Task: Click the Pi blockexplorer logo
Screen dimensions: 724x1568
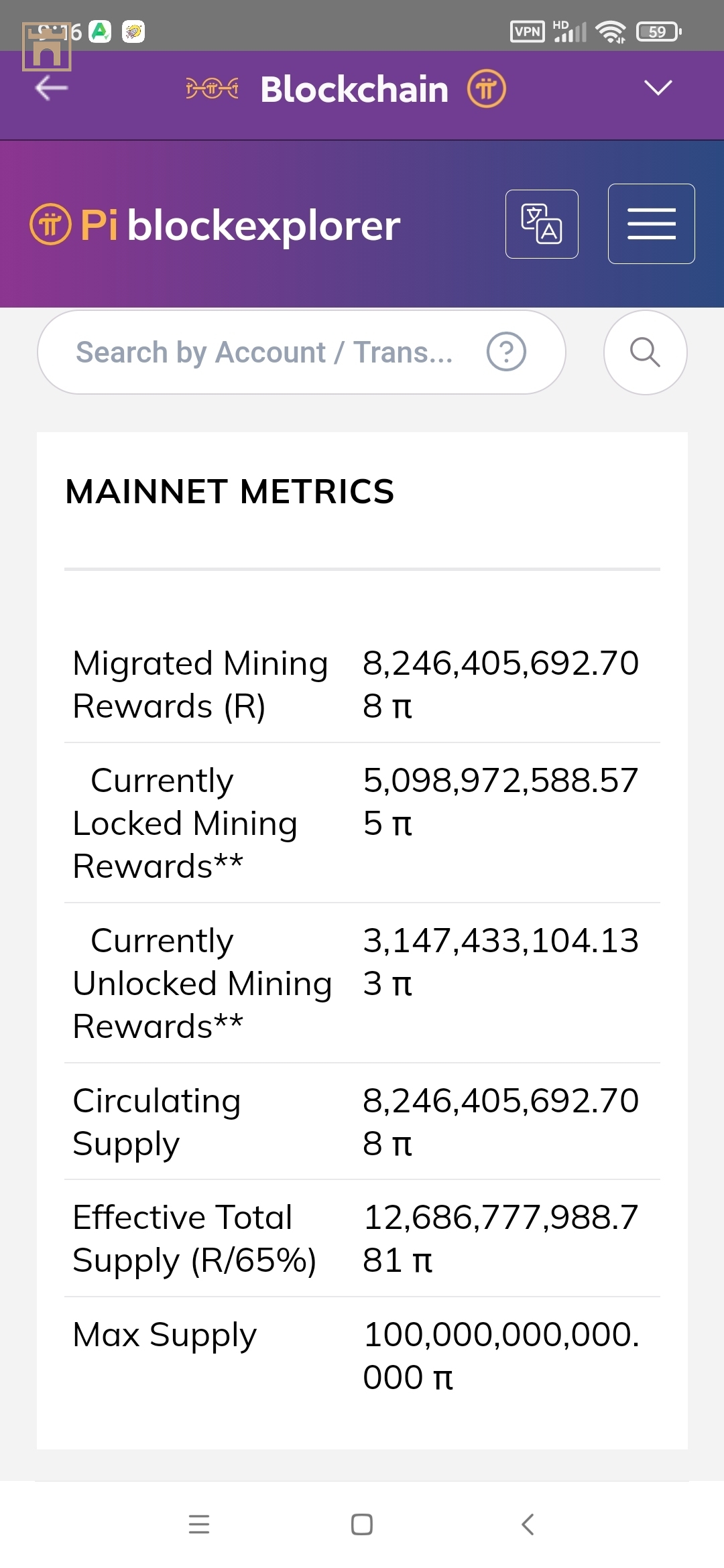Action: pos(215,225)
